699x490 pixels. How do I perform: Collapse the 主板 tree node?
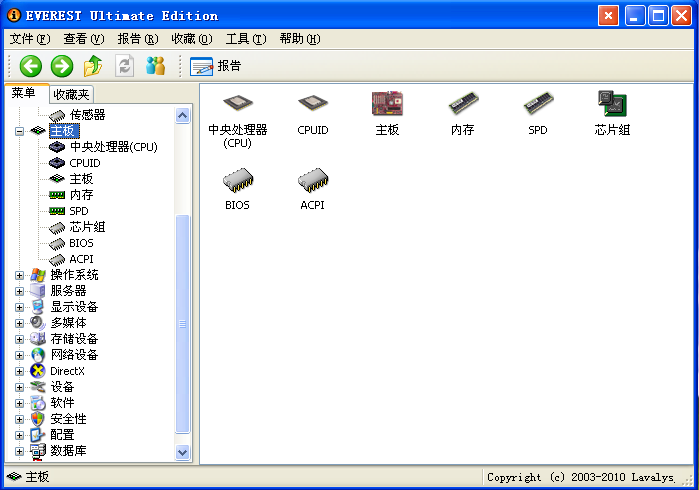(19, 131)
